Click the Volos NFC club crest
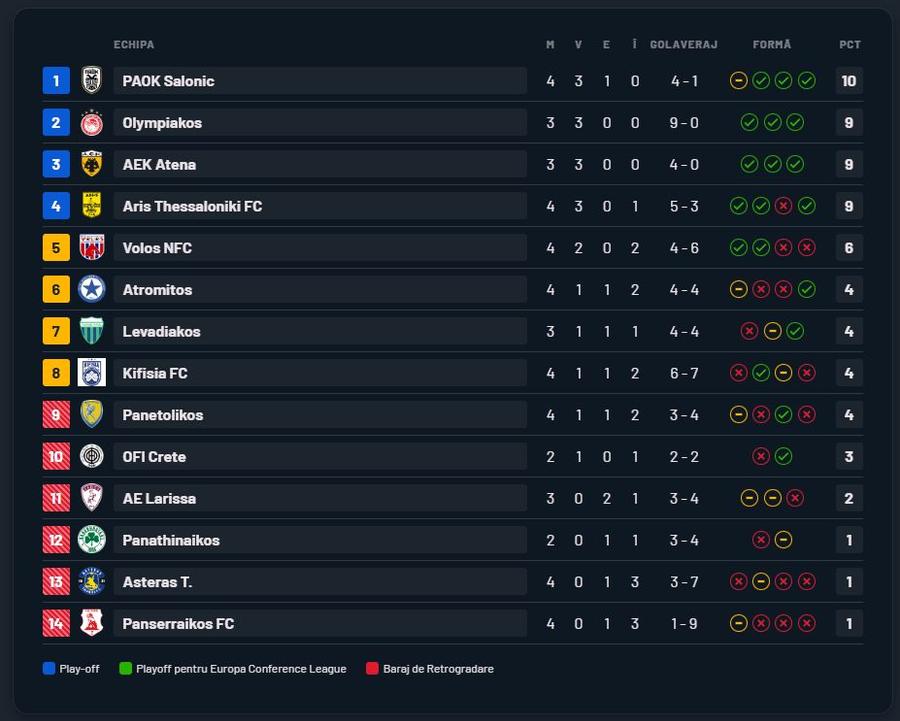This screenshot has width=900, height=721. pos(92,247)
